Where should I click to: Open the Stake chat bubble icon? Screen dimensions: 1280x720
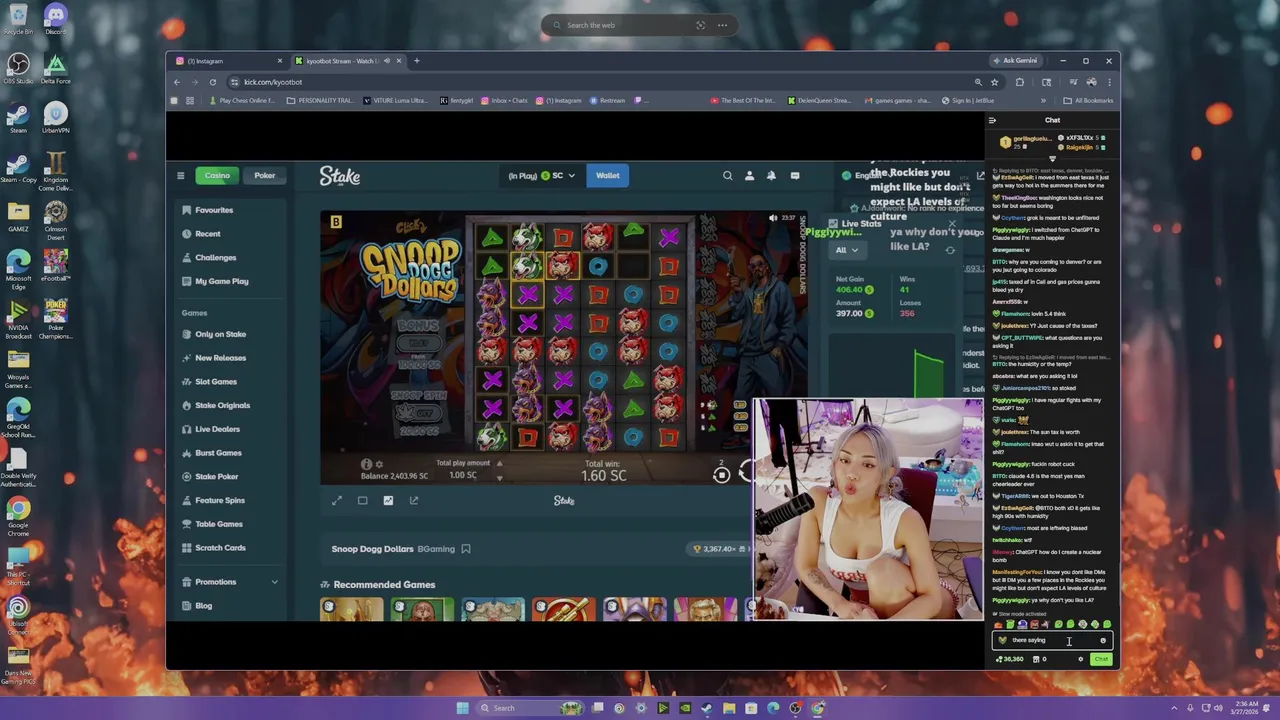click(795, 176)
